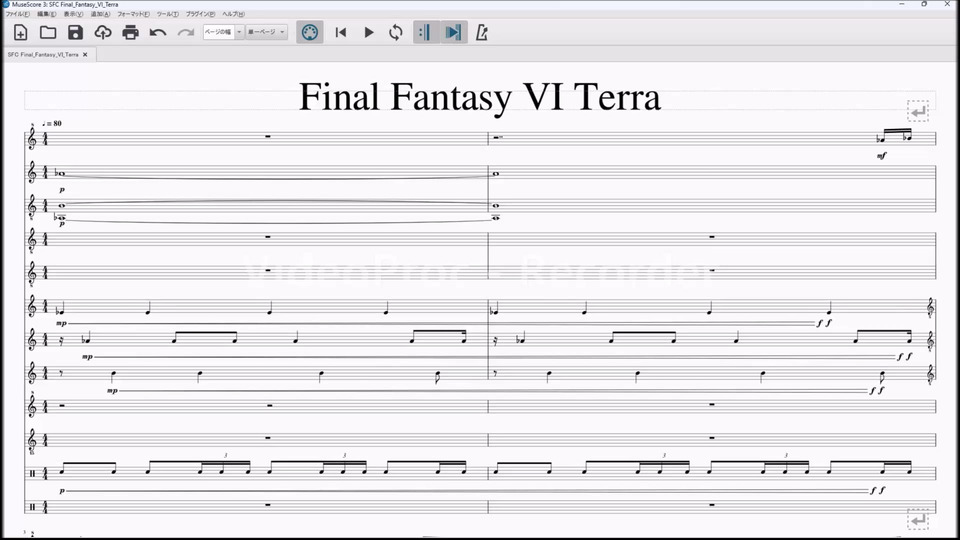Toggle the metronome icon

click(482, 32)
